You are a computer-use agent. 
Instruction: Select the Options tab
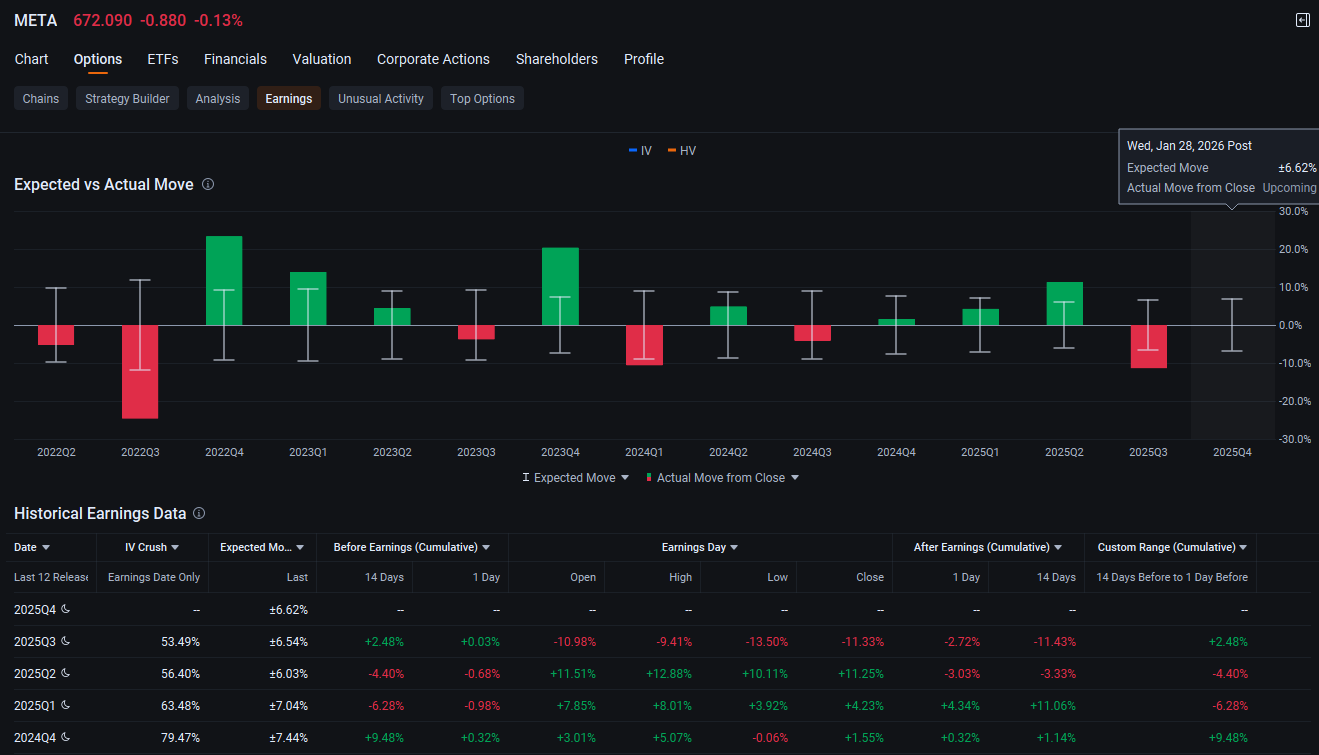(98, 59)
